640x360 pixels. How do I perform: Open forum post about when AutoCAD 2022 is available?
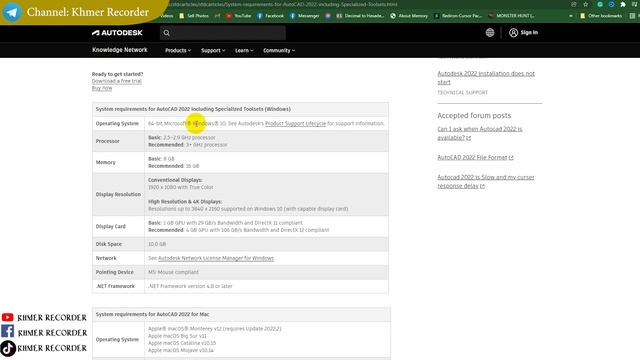coord(480,133)
